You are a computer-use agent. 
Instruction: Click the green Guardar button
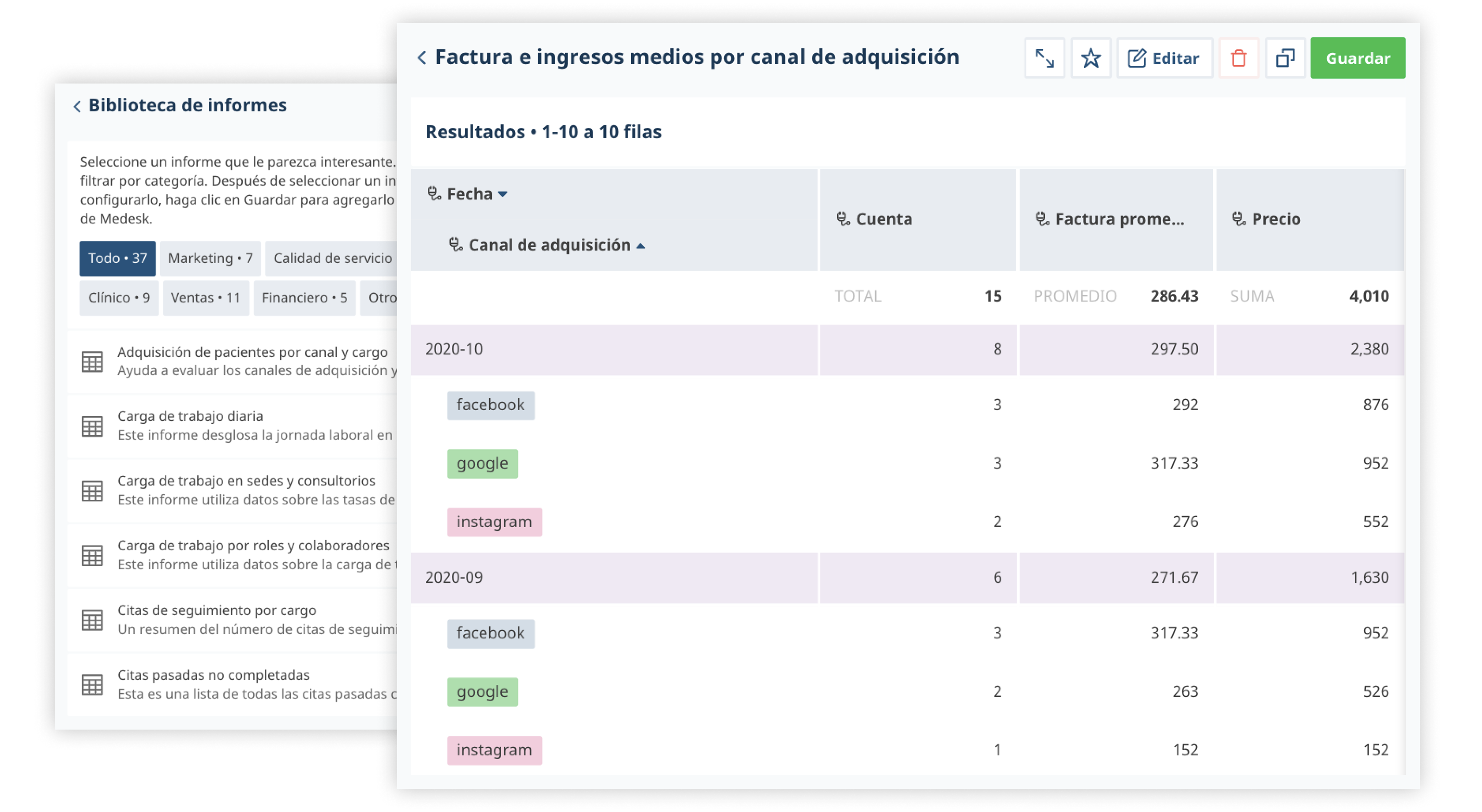coord(1357,58)
